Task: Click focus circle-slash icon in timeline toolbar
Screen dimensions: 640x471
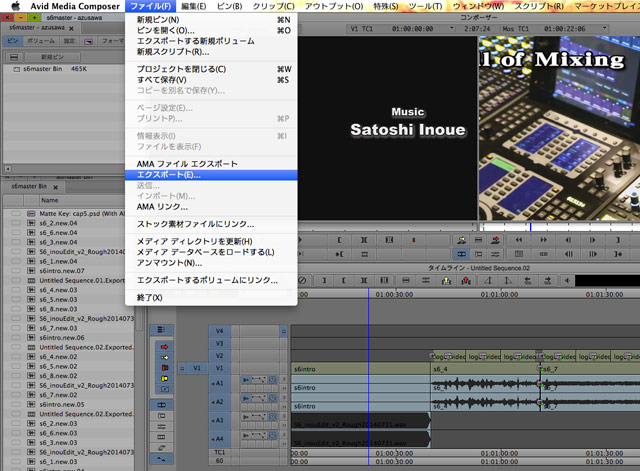Action: coord(302,280)
